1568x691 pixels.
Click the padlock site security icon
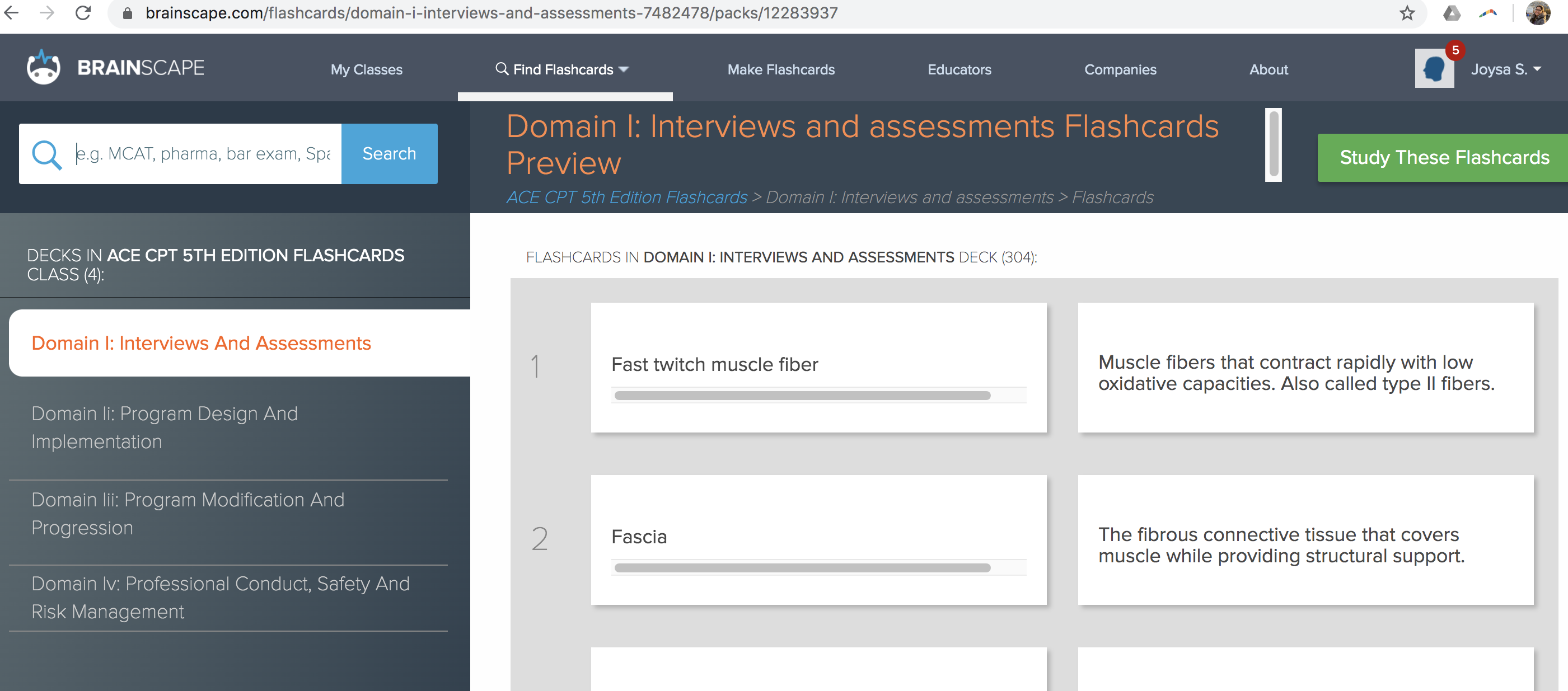(127, 13)
